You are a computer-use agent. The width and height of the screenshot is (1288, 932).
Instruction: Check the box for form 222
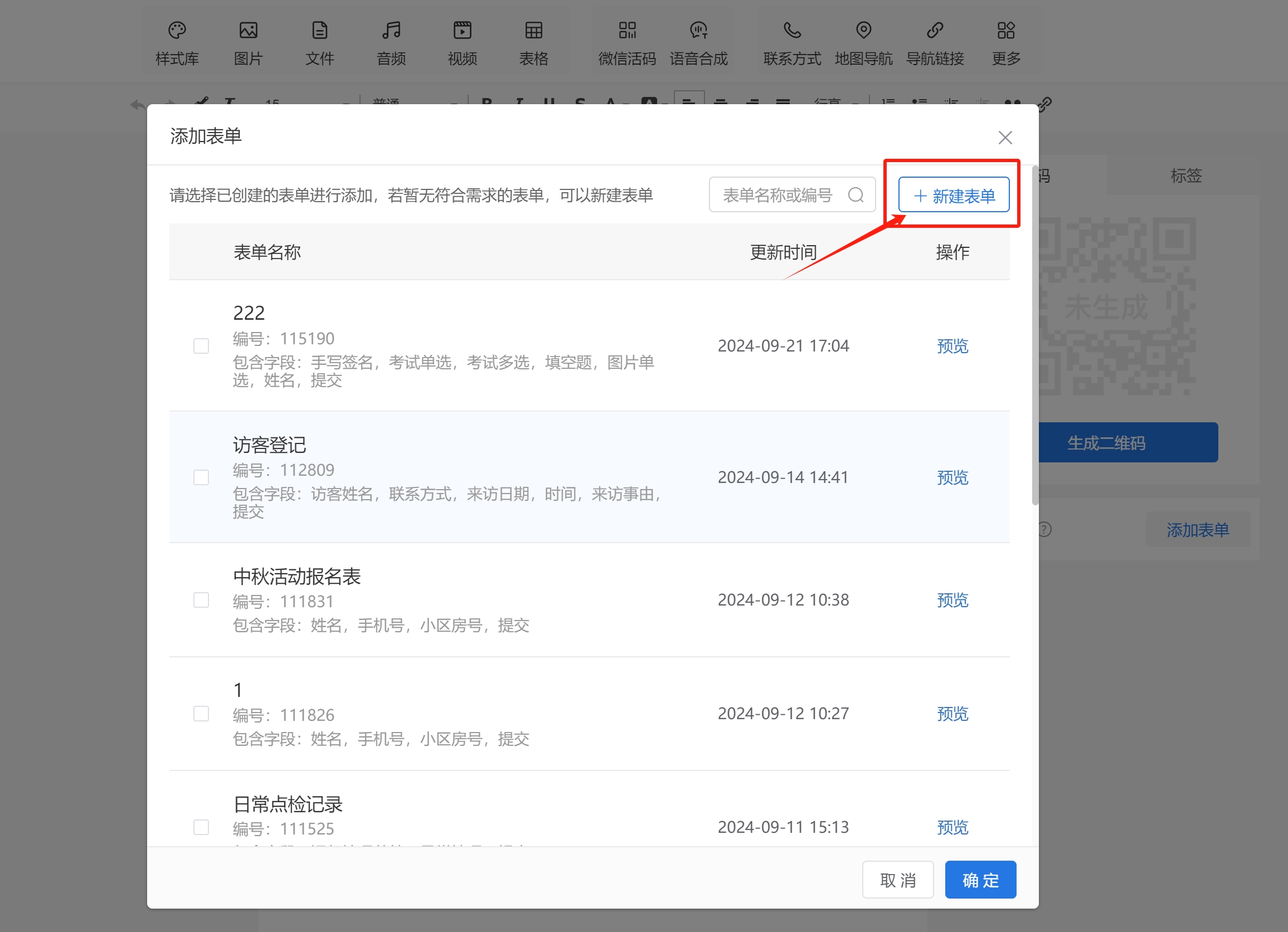pos(201,345)
